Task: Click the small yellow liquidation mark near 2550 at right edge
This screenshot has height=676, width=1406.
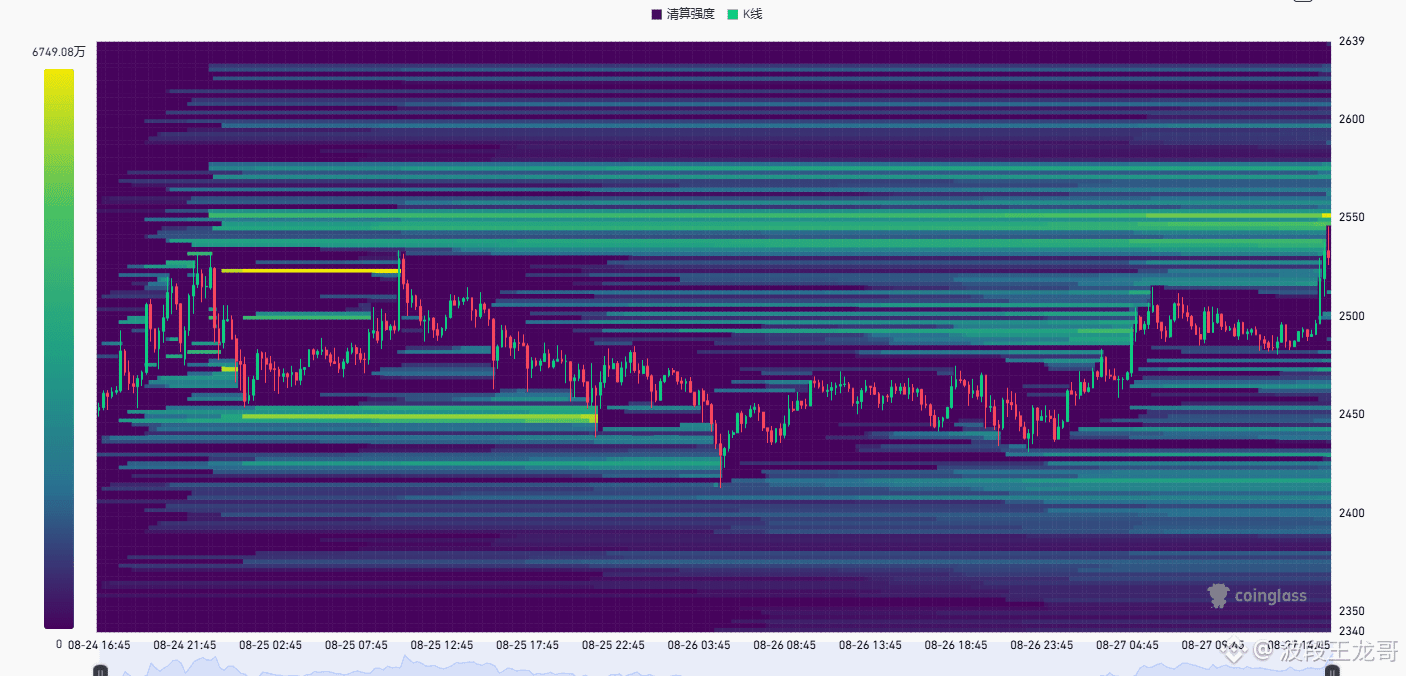Action: point(1326,215)
